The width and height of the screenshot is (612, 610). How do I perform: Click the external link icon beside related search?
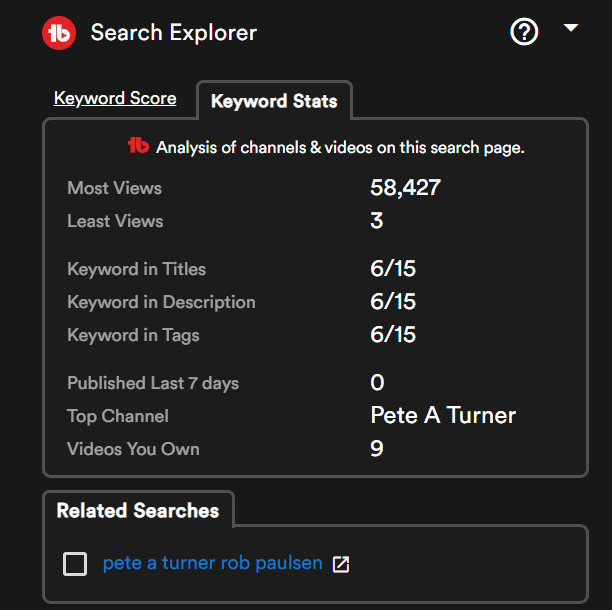click(x=341, y=564)
